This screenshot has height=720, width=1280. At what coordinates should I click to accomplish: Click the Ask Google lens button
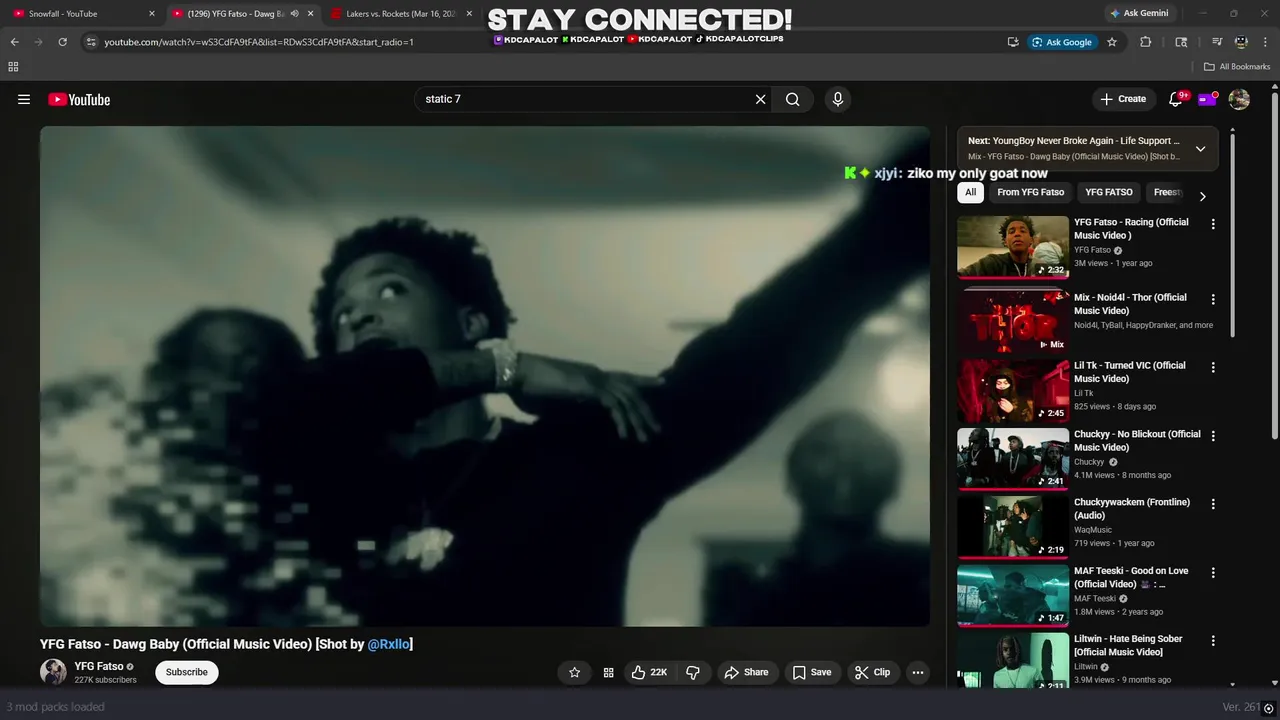[1062, 42]
